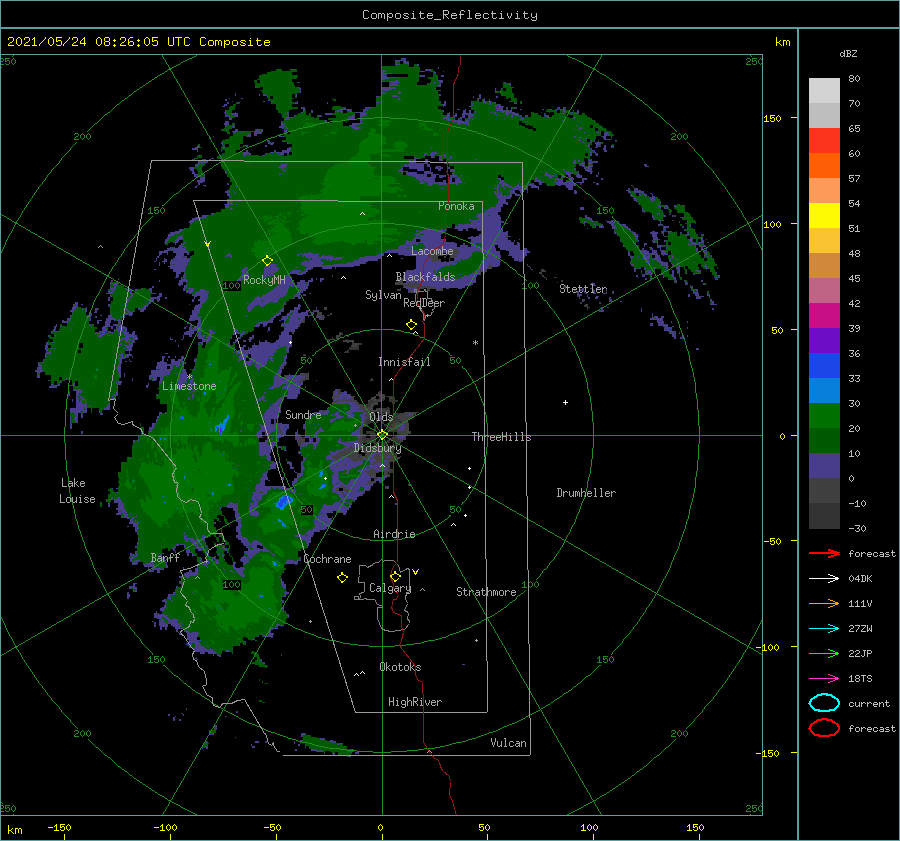Viewport: 900px width, 841px height.
Task: Click the yellow radar-center diamond between Olds and Didsbury
Action: coord(382,435)
